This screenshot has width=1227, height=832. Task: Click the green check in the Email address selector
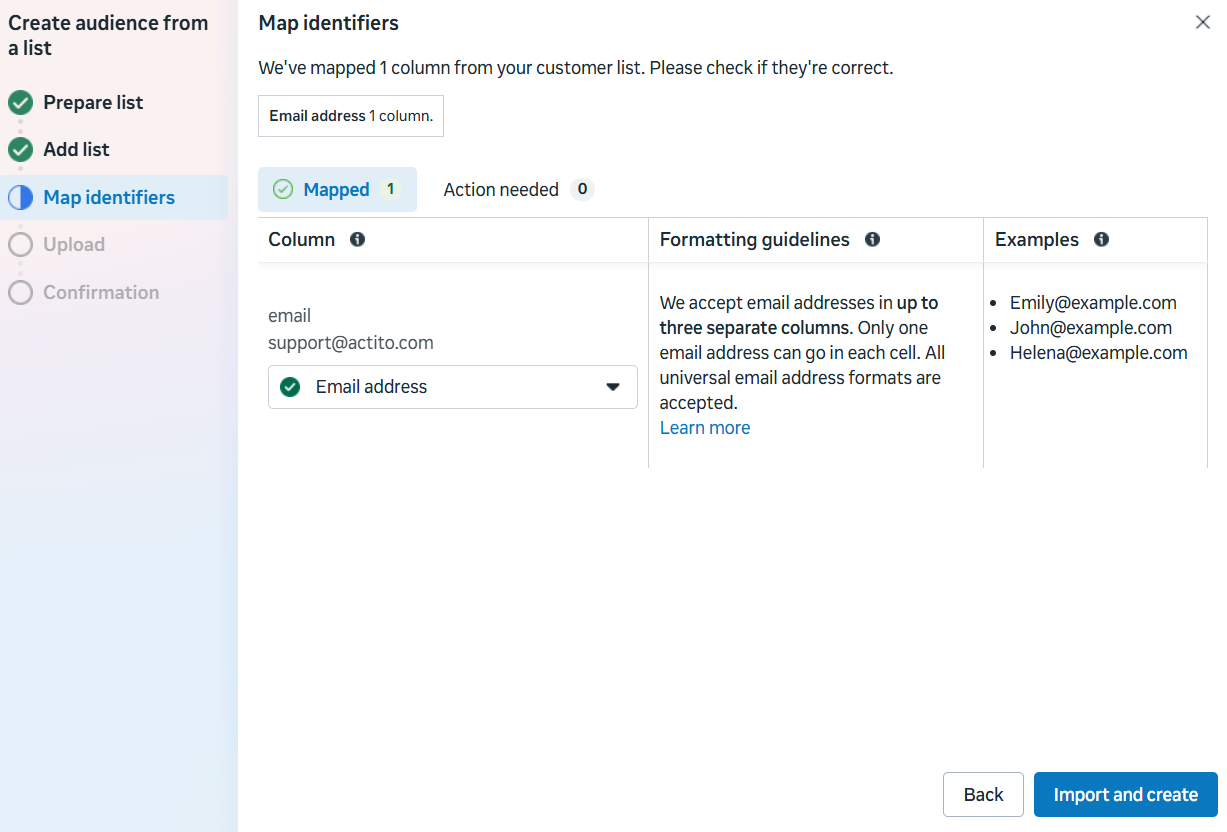point(289,386)
